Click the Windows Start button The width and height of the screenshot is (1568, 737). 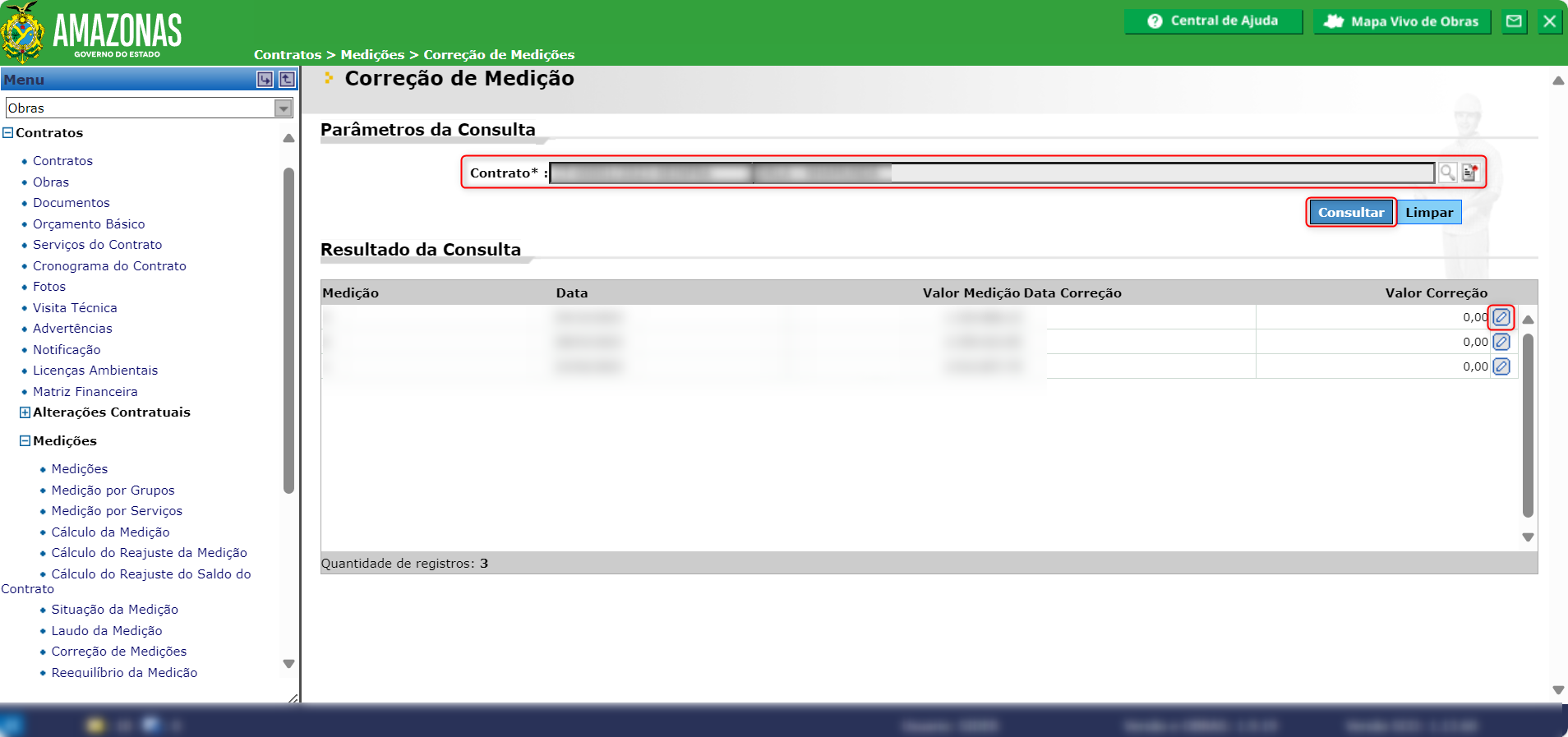[12, 725]
